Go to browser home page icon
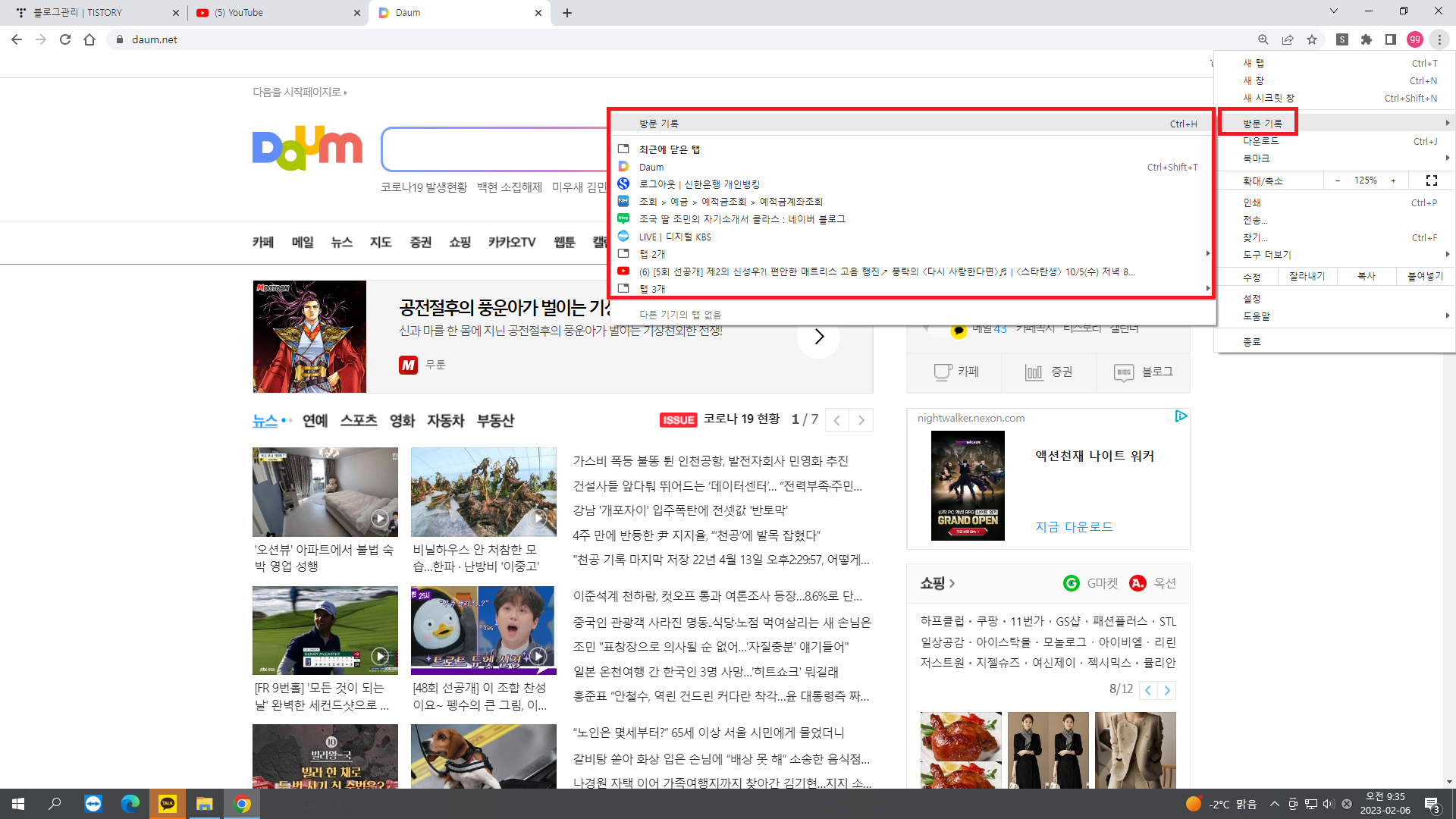Image resolution: width=1456 pixels, height=819 pixels. click(x=89, y=39)
